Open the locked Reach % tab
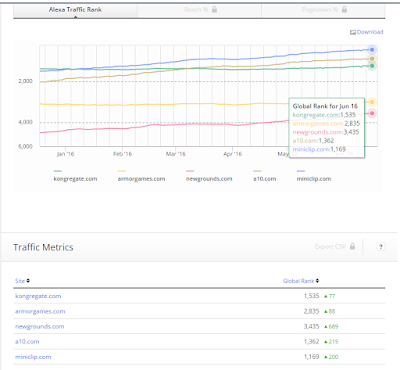This screenshot has height=370, width=400. tap(199, 10)
